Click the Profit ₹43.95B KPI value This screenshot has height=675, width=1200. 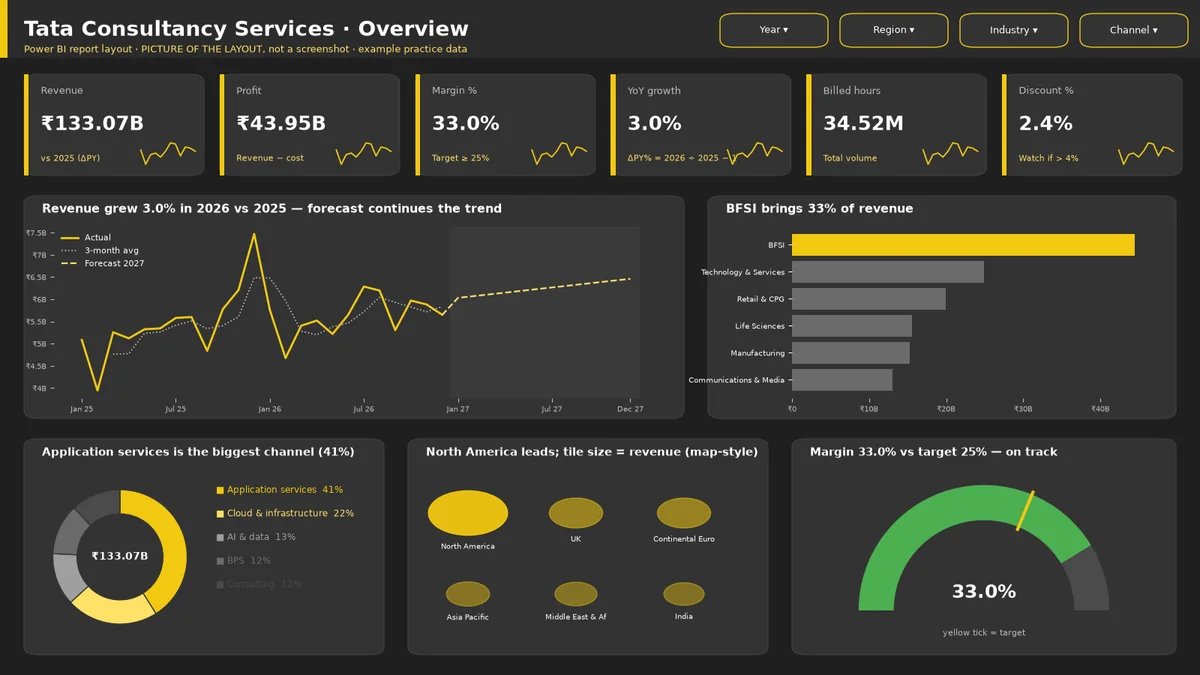(281, 124)
